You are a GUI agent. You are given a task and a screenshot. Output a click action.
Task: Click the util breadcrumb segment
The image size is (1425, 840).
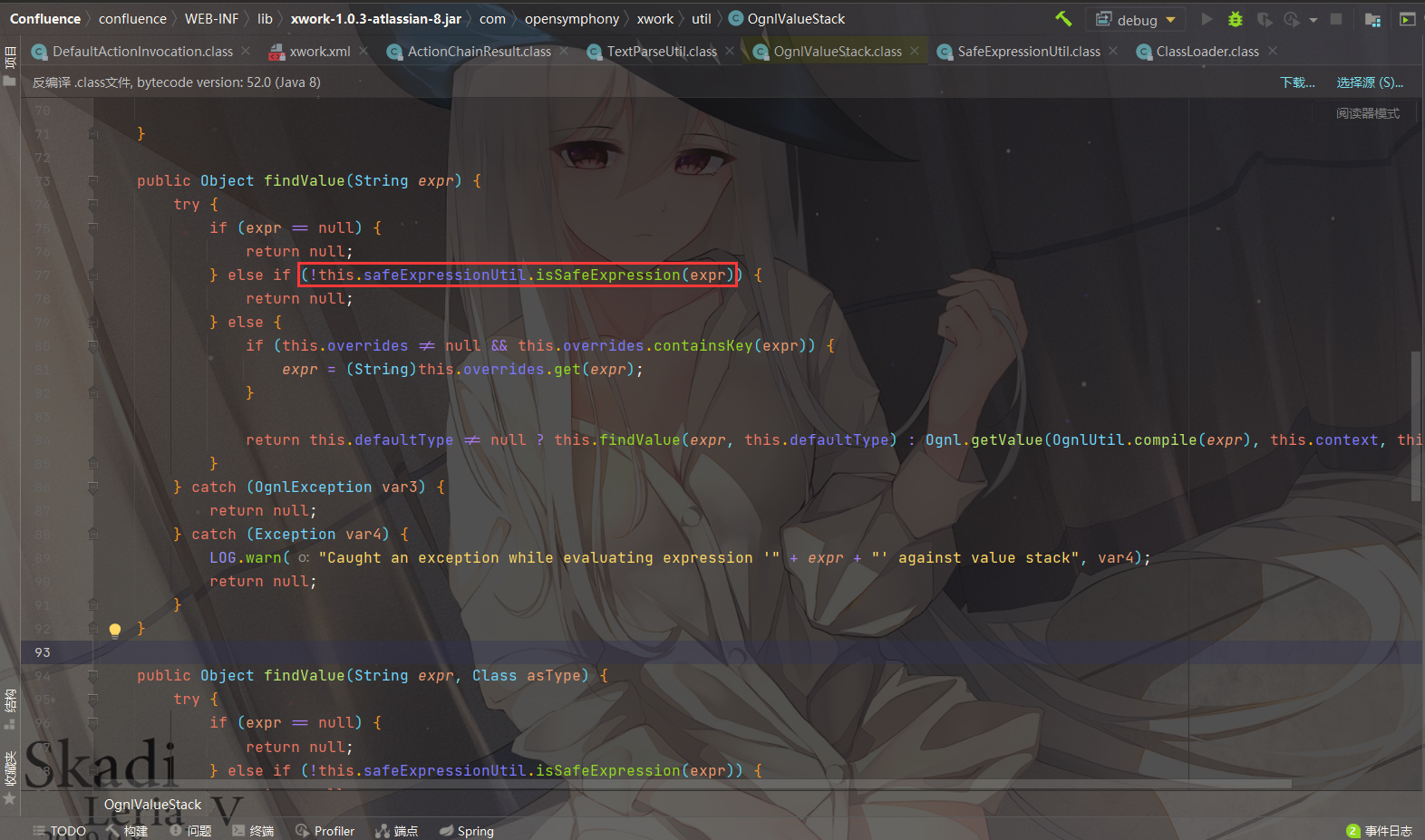click(702, 19)
